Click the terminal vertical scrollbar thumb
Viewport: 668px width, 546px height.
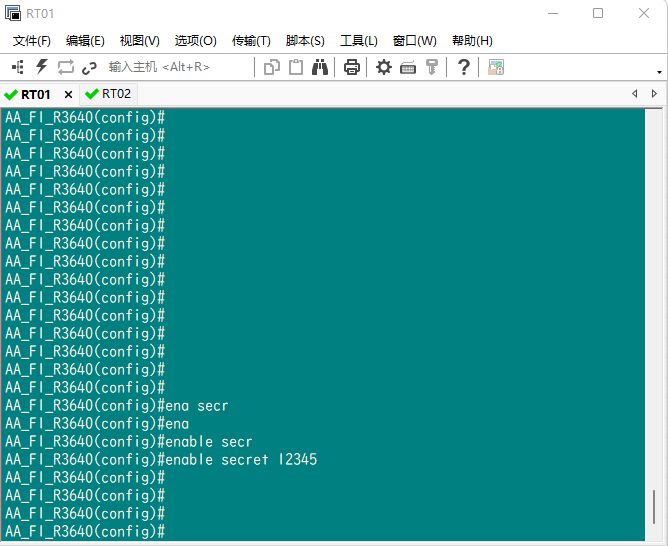pos(655,505)
